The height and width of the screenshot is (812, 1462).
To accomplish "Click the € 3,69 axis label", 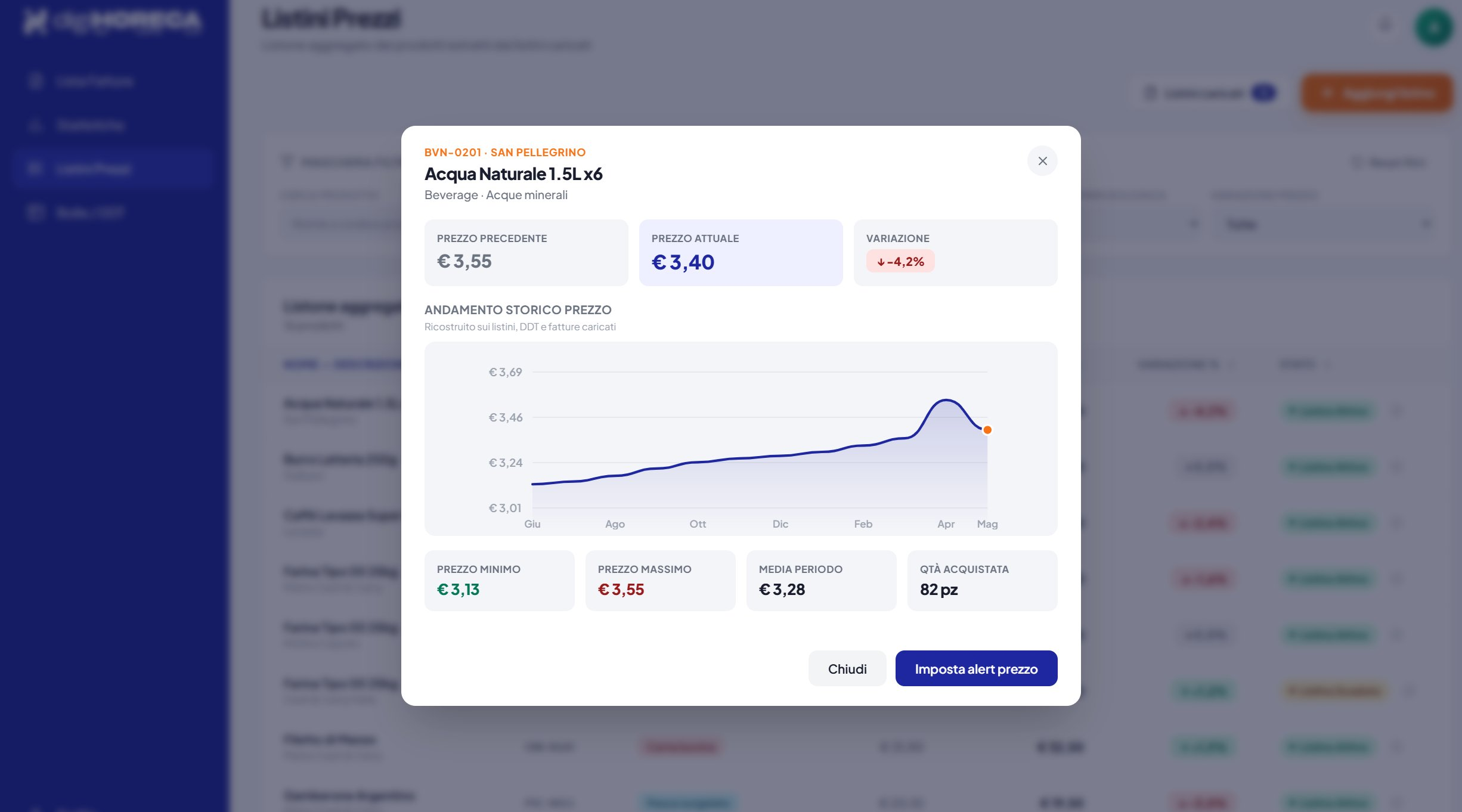I will (505, 373).
